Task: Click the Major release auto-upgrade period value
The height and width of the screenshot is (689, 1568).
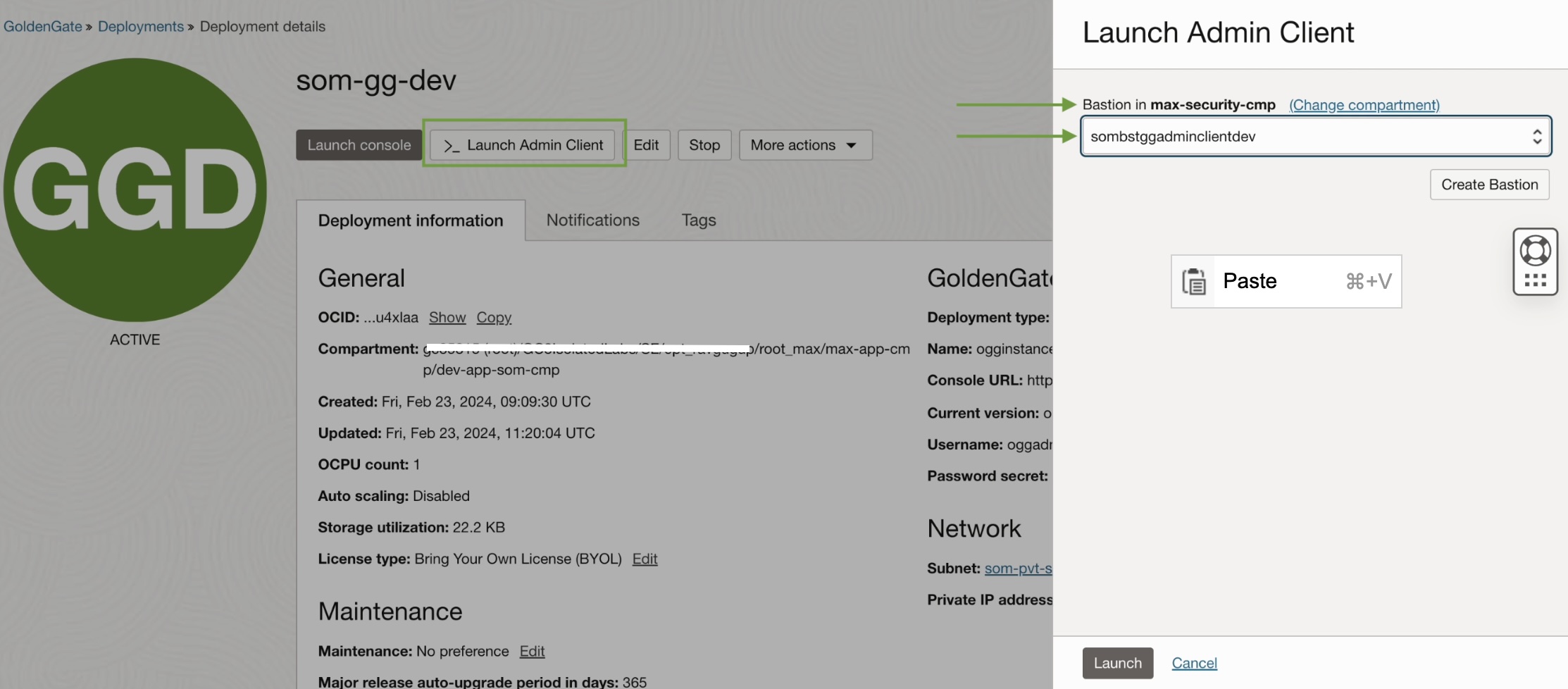Action: (635, 682)
